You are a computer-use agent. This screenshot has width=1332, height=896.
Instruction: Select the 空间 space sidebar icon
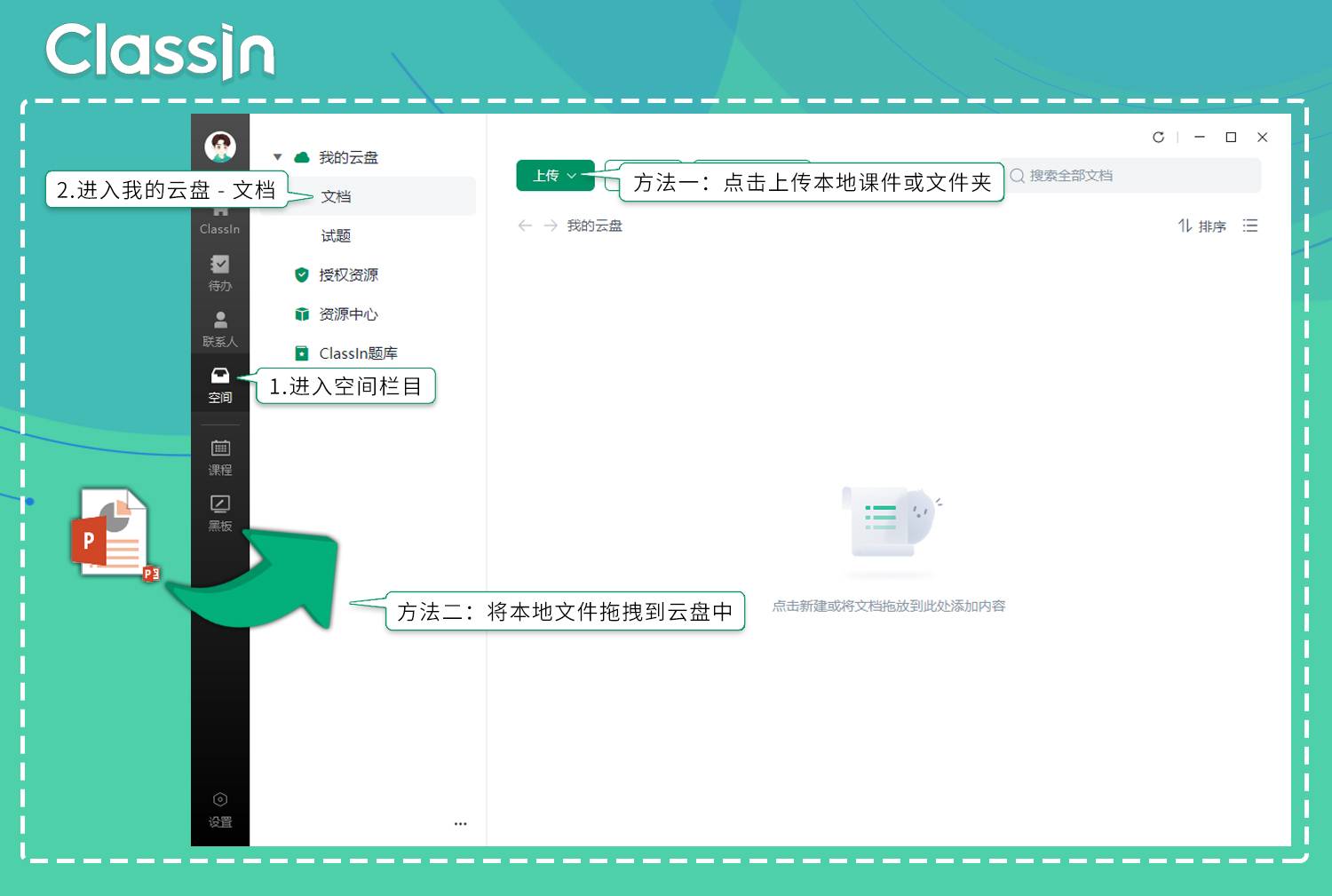[x=220, y=385]
